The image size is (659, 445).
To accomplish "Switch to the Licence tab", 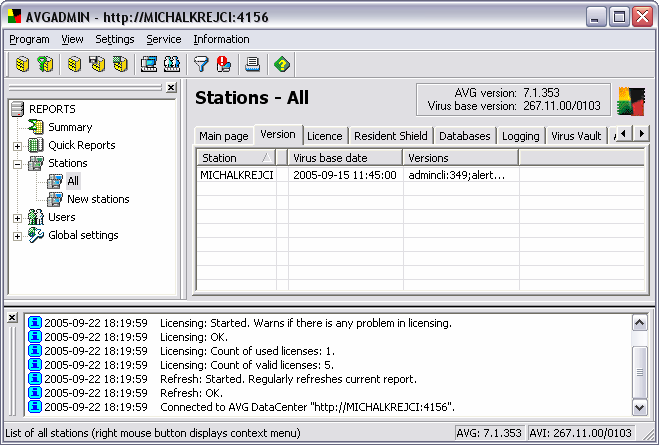I will pyautogui.click(x=324, y=136).
